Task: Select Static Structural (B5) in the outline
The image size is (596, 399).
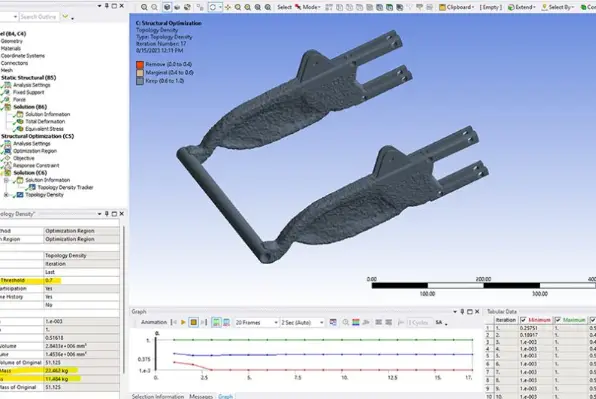Action: pos(29,78)
